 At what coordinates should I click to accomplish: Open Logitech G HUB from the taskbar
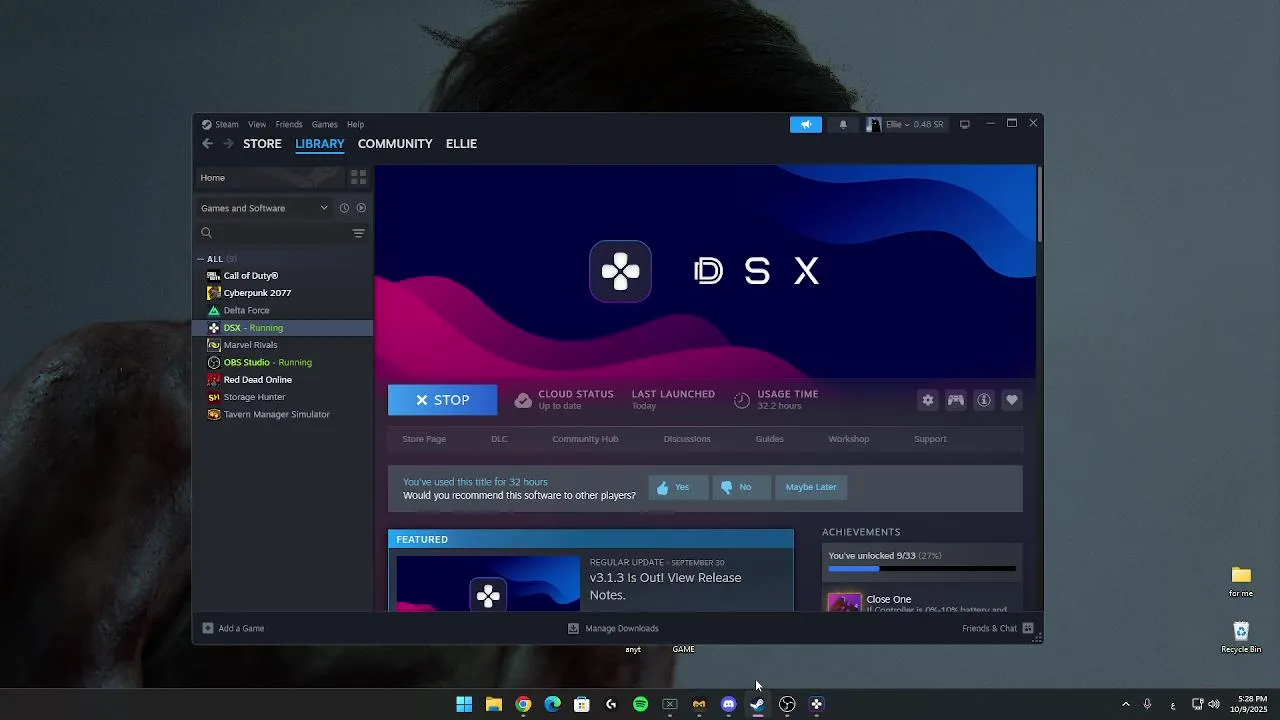coord(611,704)
